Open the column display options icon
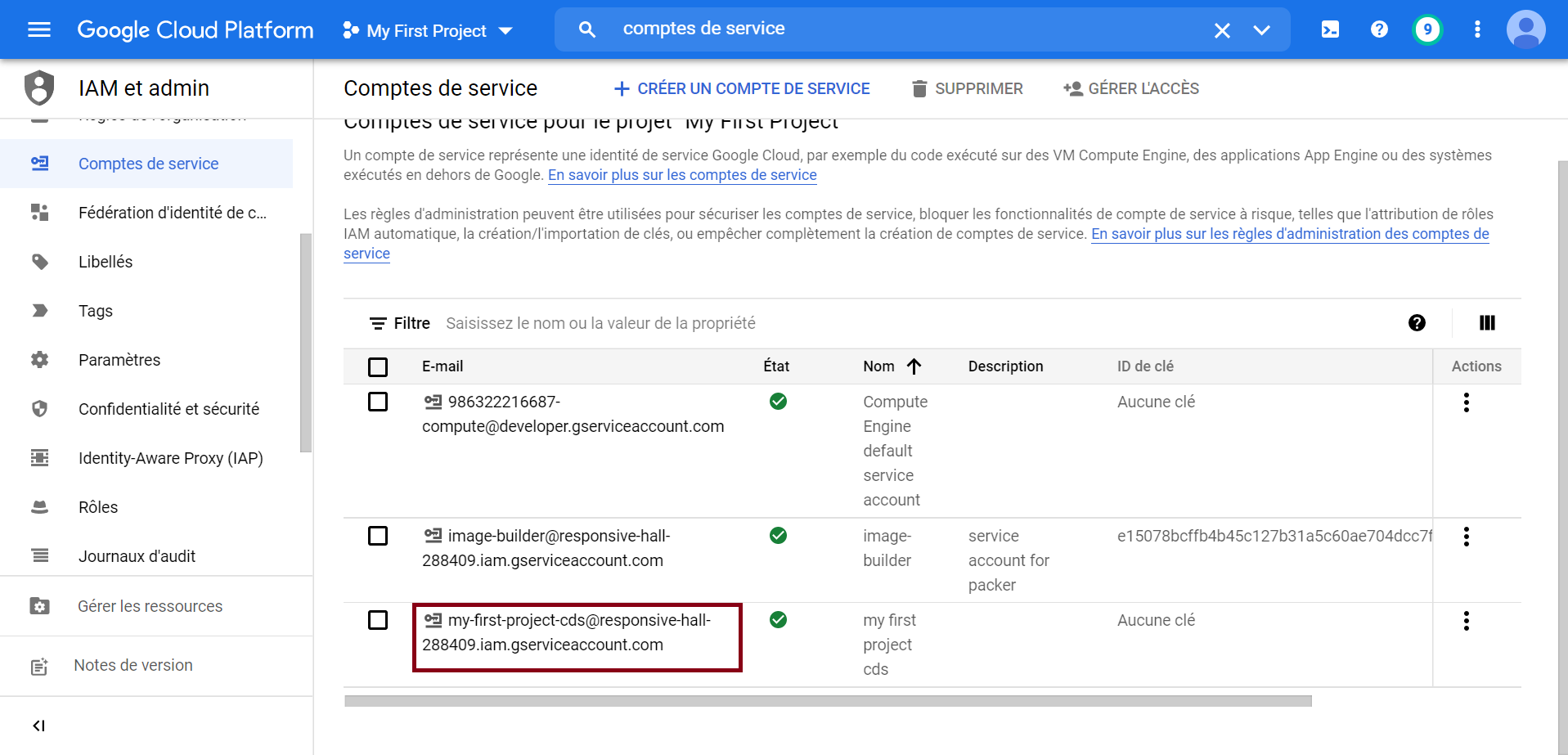1568x755 pixels. [1487, 323]
